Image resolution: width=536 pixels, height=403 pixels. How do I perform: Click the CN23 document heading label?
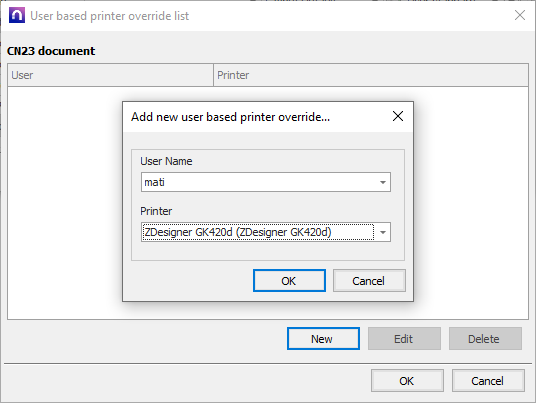pyautogui.click(x=51, y=51)
